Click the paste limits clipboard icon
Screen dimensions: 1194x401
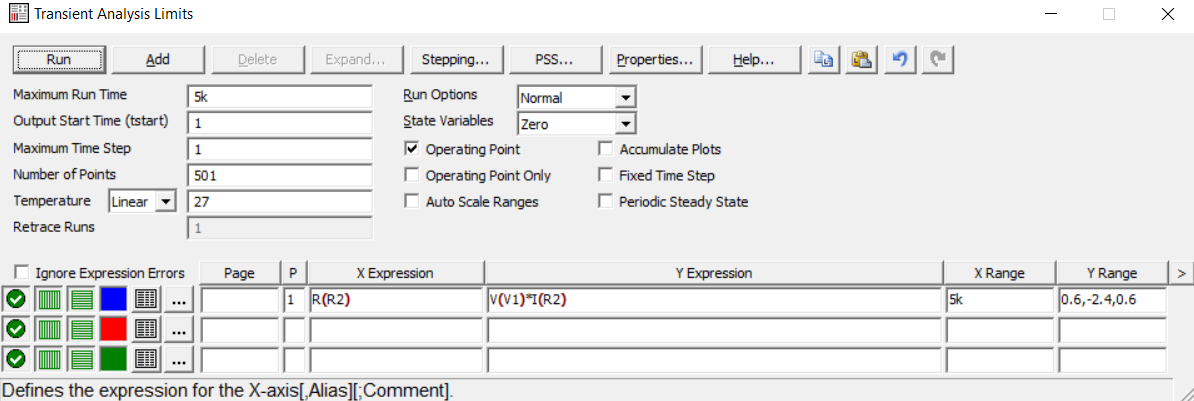click(860, 59)
